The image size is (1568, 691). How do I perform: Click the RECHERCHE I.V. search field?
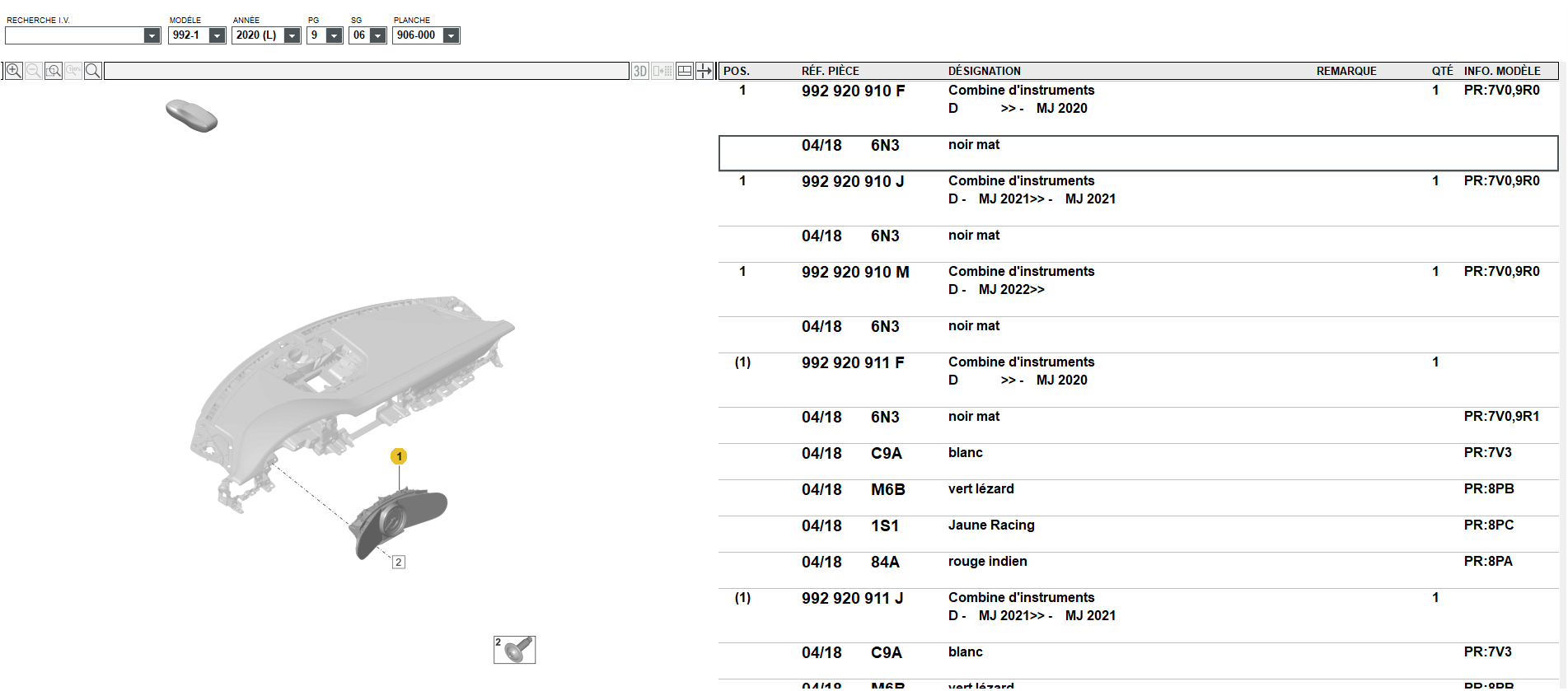[82, 35]
